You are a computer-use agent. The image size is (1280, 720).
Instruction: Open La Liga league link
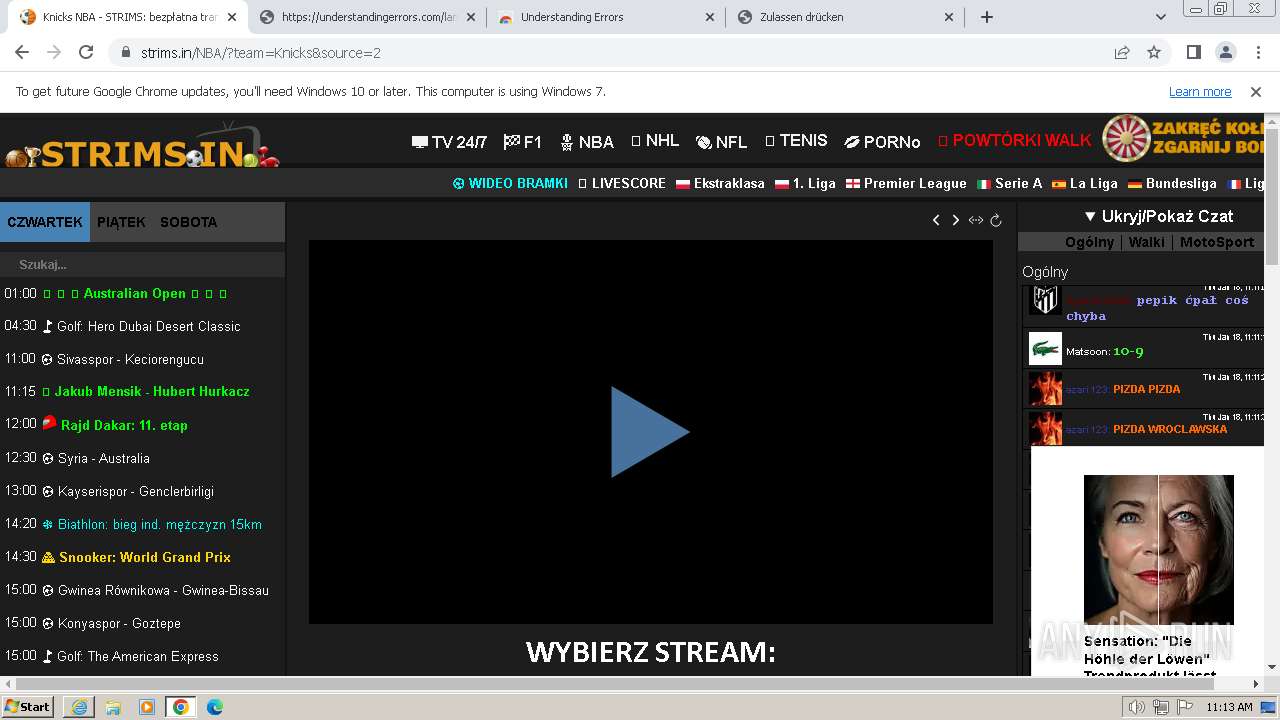[x=1084, y=183]
